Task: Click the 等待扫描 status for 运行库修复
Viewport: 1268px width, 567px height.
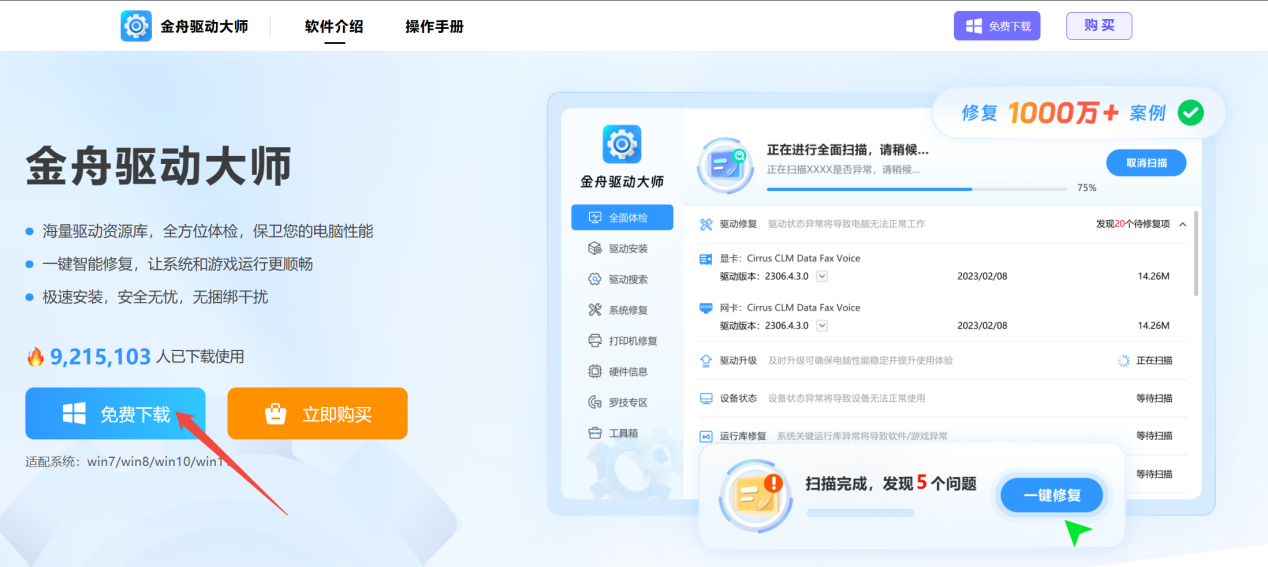Action: click(1154, 436)
